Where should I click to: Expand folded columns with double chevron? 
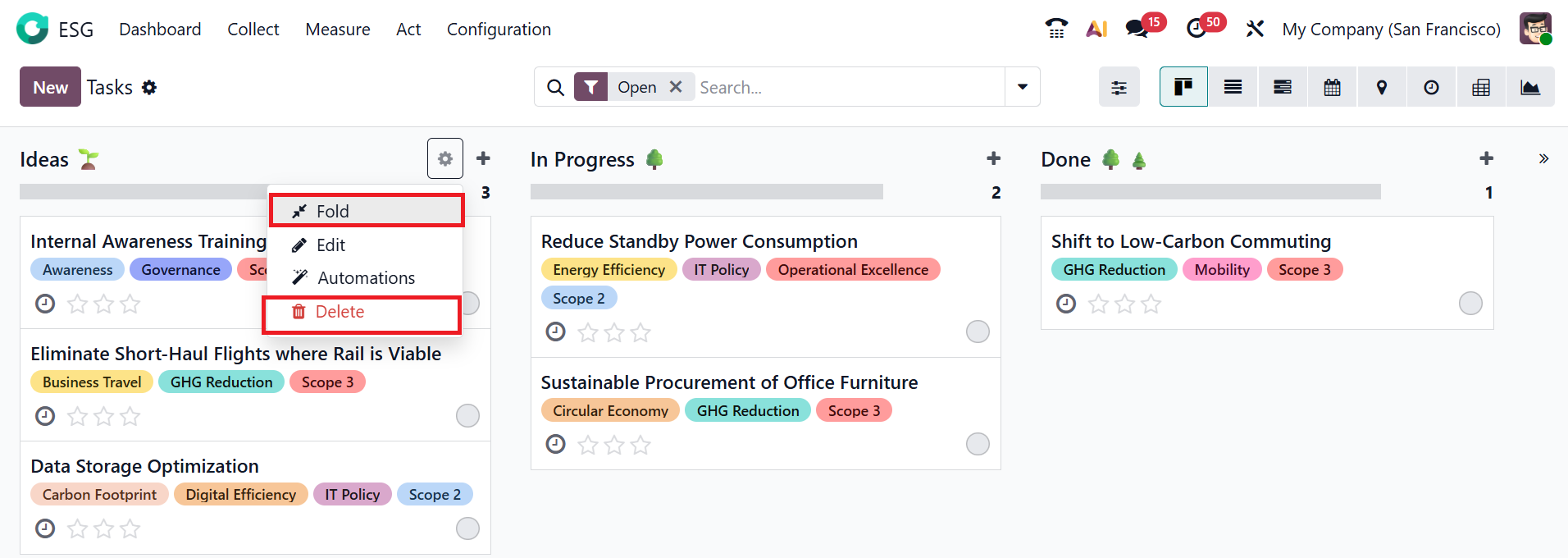click(x=1543, y=159)
